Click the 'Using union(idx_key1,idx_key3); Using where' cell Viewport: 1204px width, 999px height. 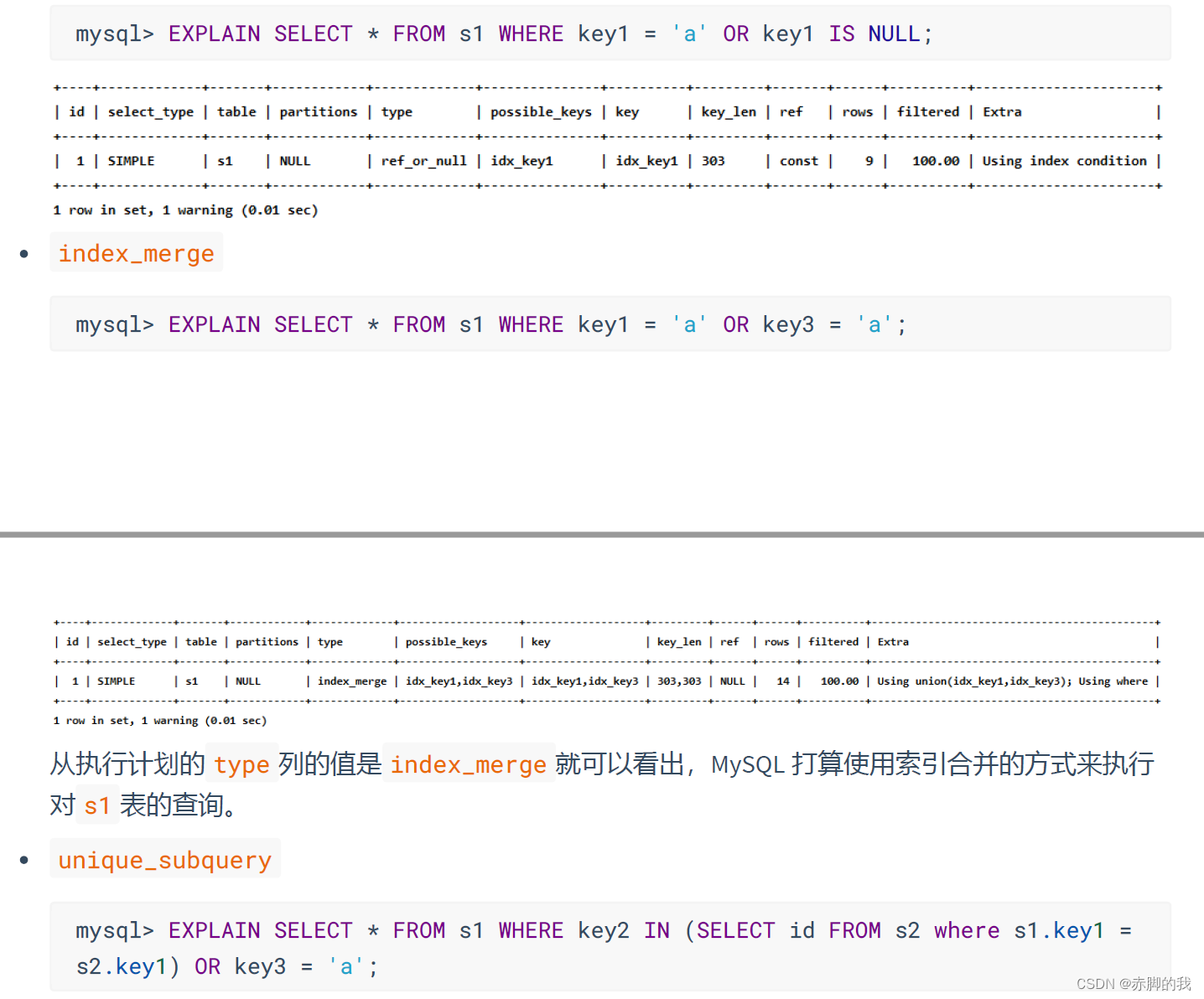click(1012, 681)
